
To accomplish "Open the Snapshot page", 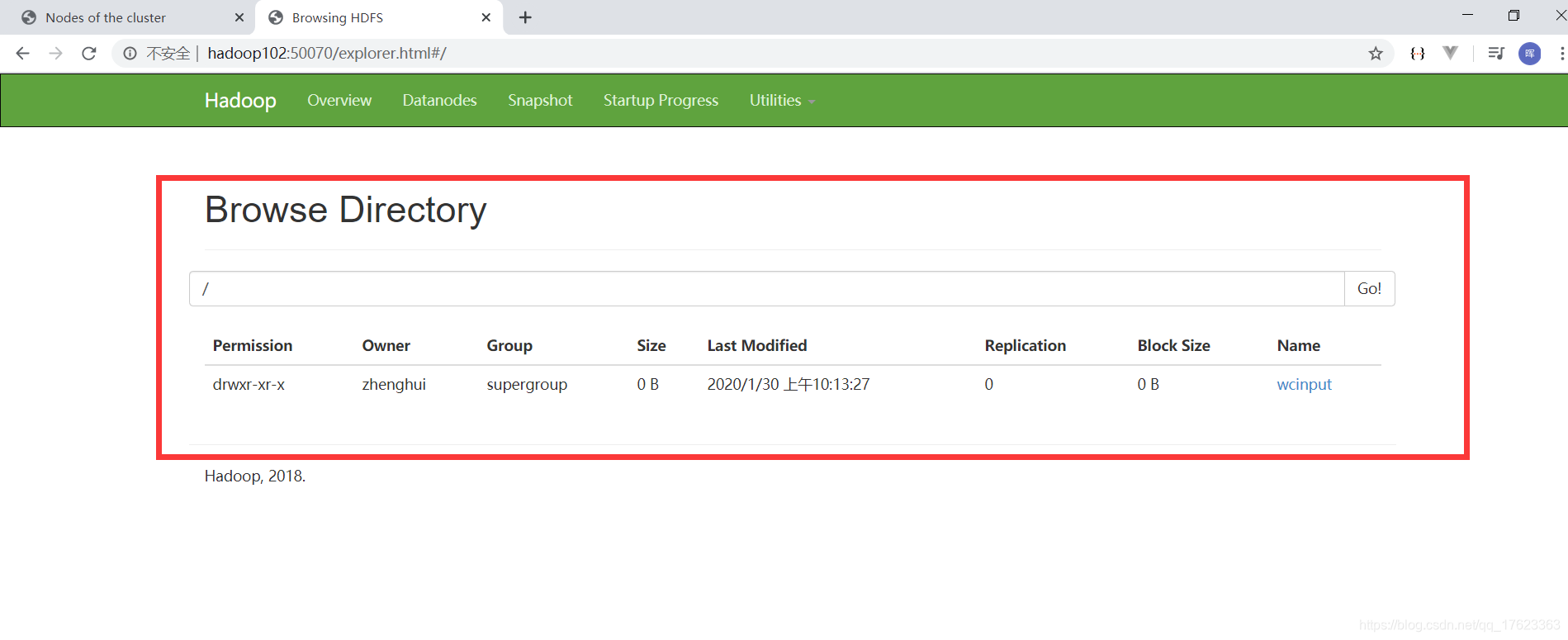I will coord(540,101).
